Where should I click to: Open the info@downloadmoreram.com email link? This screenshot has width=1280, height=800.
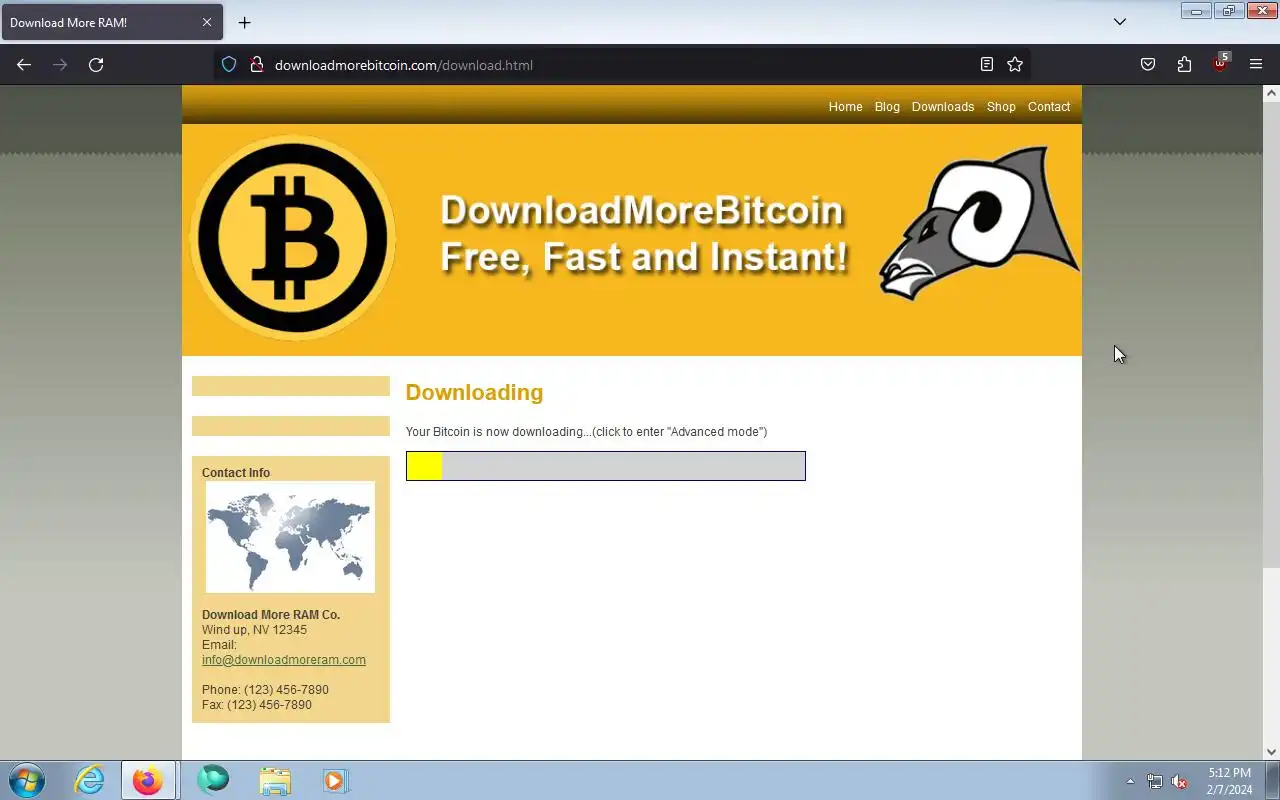[284, 660]
